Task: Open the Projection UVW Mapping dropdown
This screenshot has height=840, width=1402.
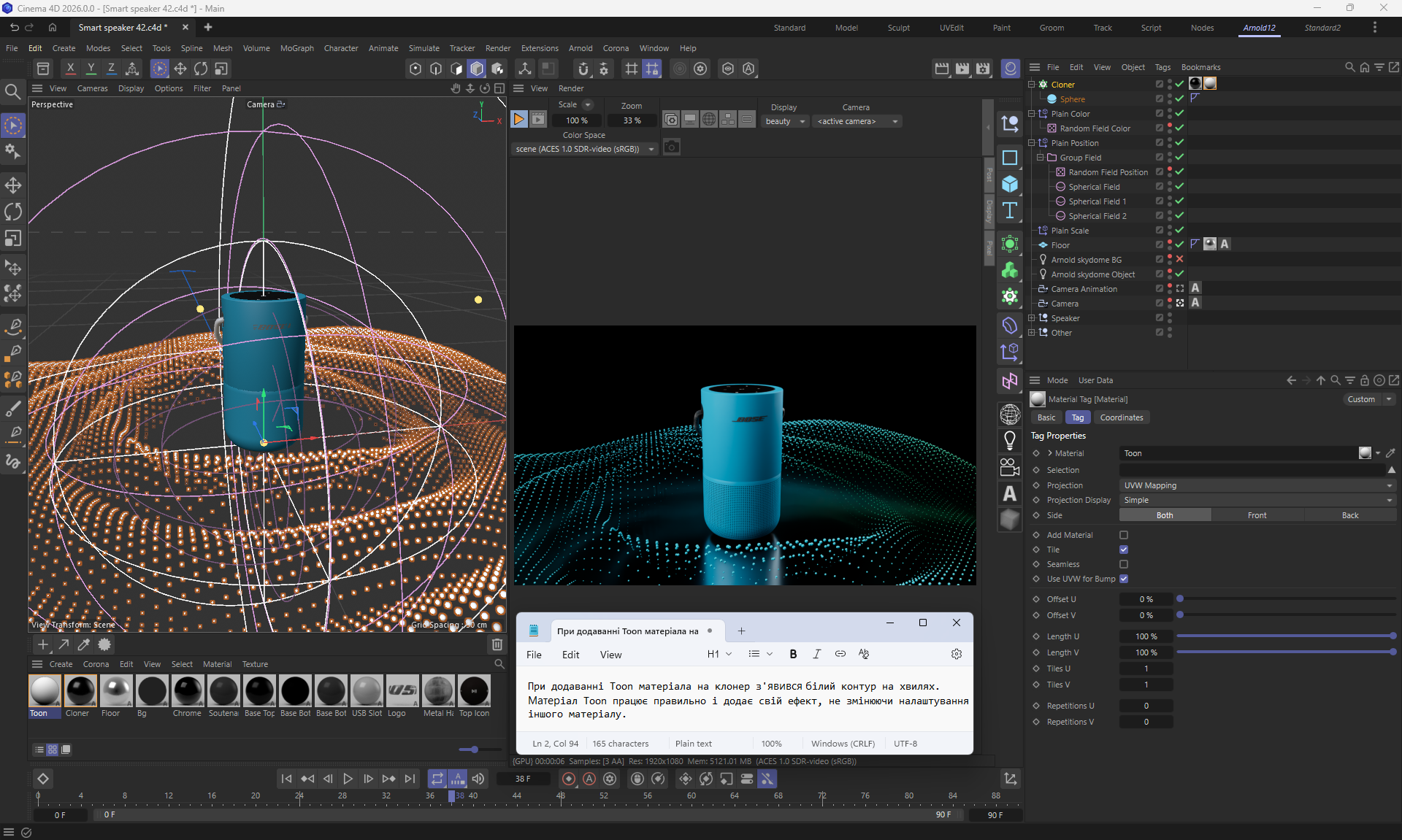Action: click(1256, 485)
